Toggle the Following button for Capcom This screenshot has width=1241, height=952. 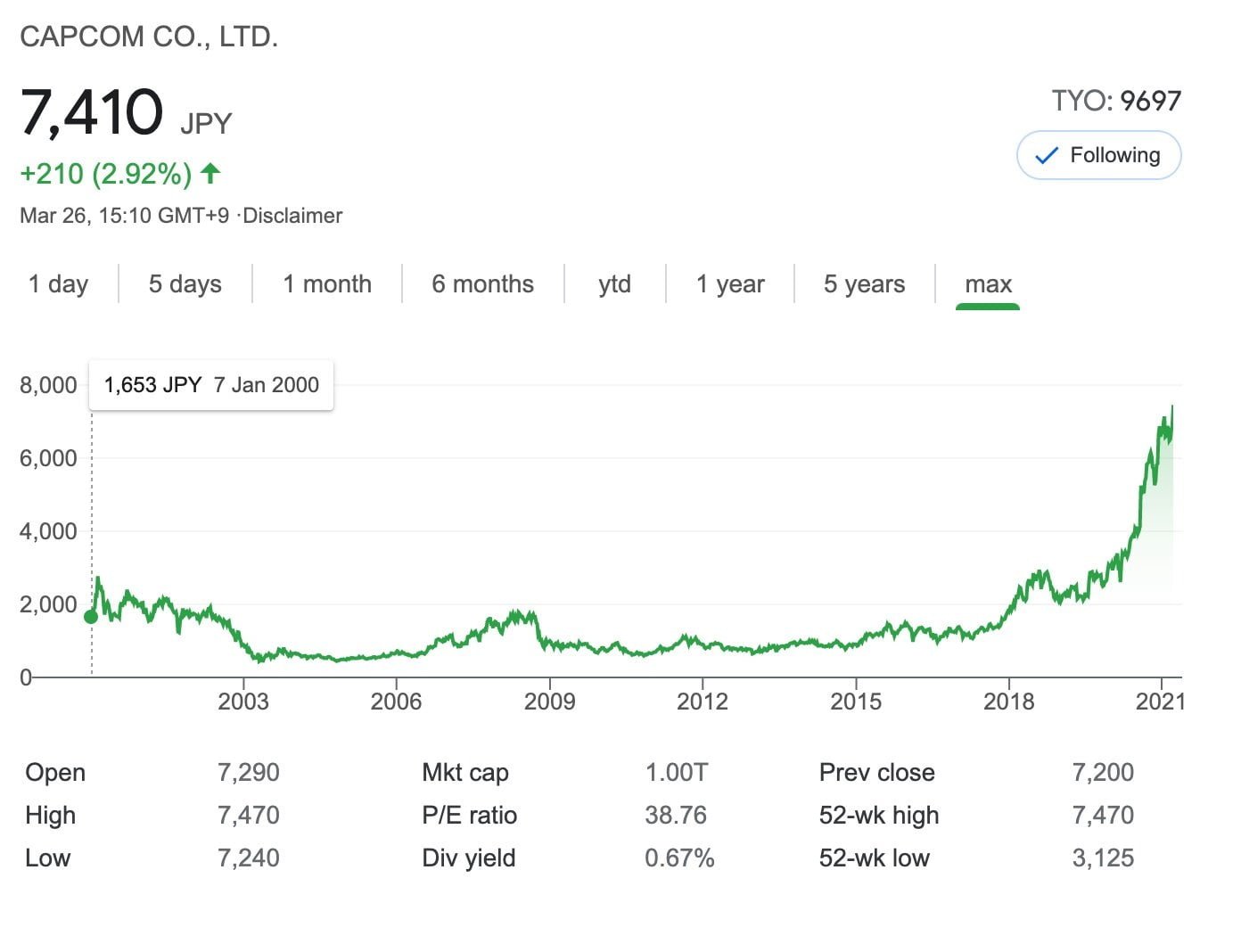pyautogui.click(x=1098, y=156)
